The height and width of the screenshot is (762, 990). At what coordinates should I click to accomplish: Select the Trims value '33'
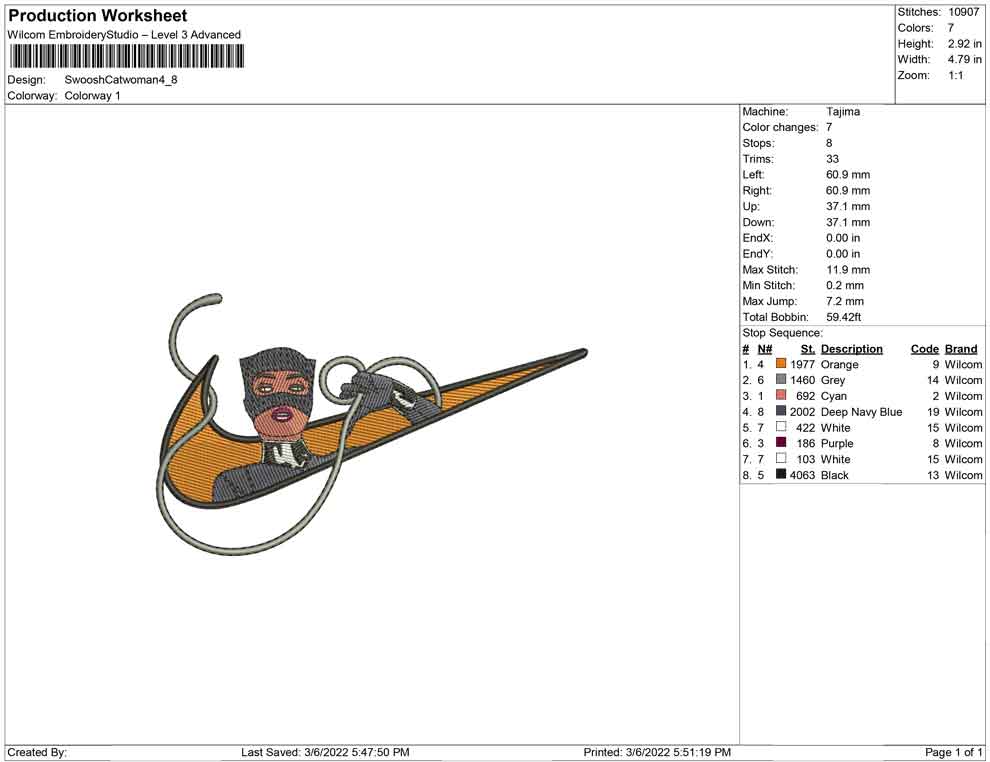coord(833,159)
